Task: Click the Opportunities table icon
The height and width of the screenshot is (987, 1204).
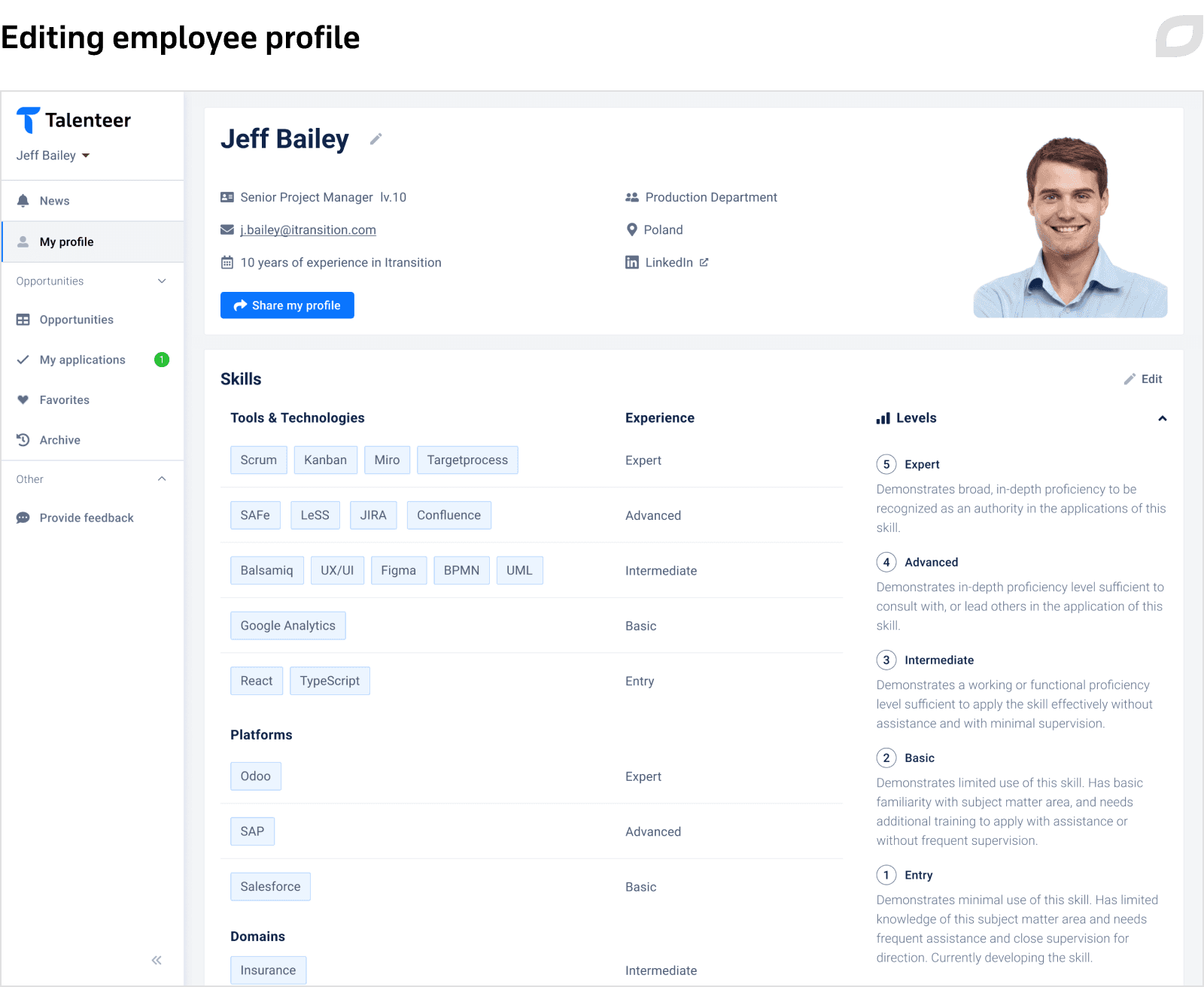Action: (x=23, y=320)
